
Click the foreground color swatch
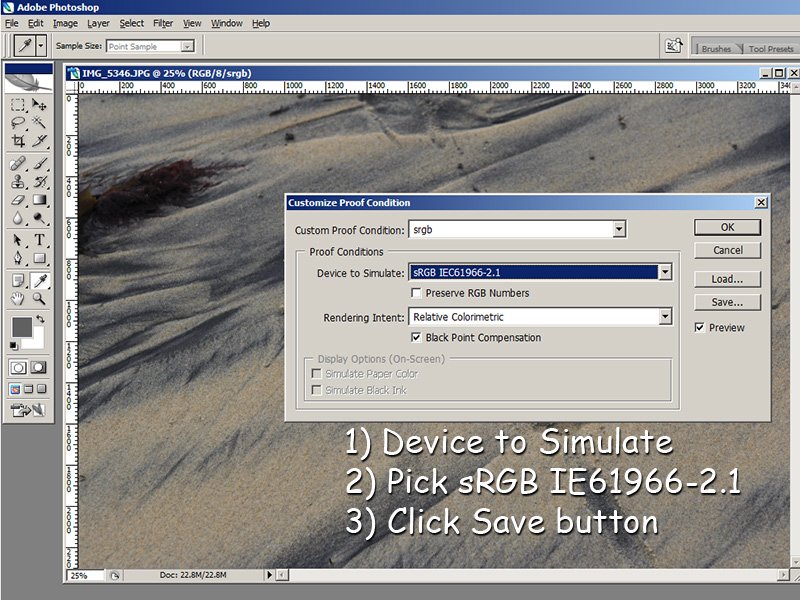pyautogui.click(x=20, y=327)
